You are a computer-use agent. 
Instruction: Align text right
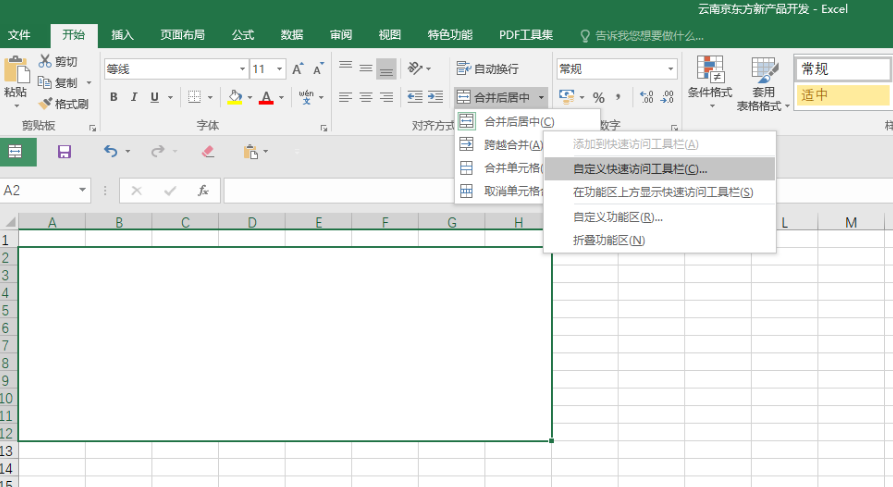coord(386,97)
